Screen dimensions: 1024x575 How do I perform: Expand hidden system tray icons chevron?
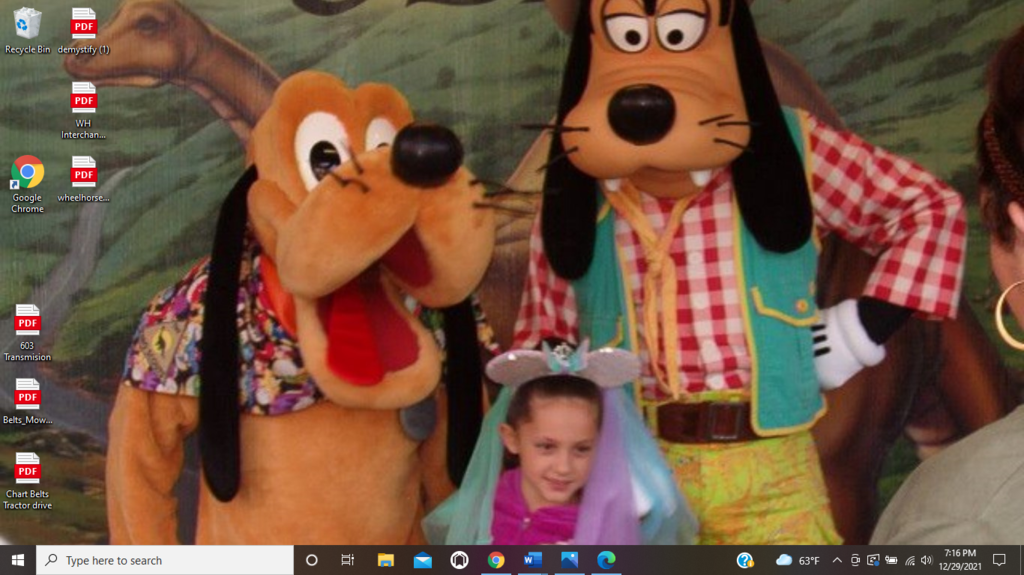coord(837,560)
